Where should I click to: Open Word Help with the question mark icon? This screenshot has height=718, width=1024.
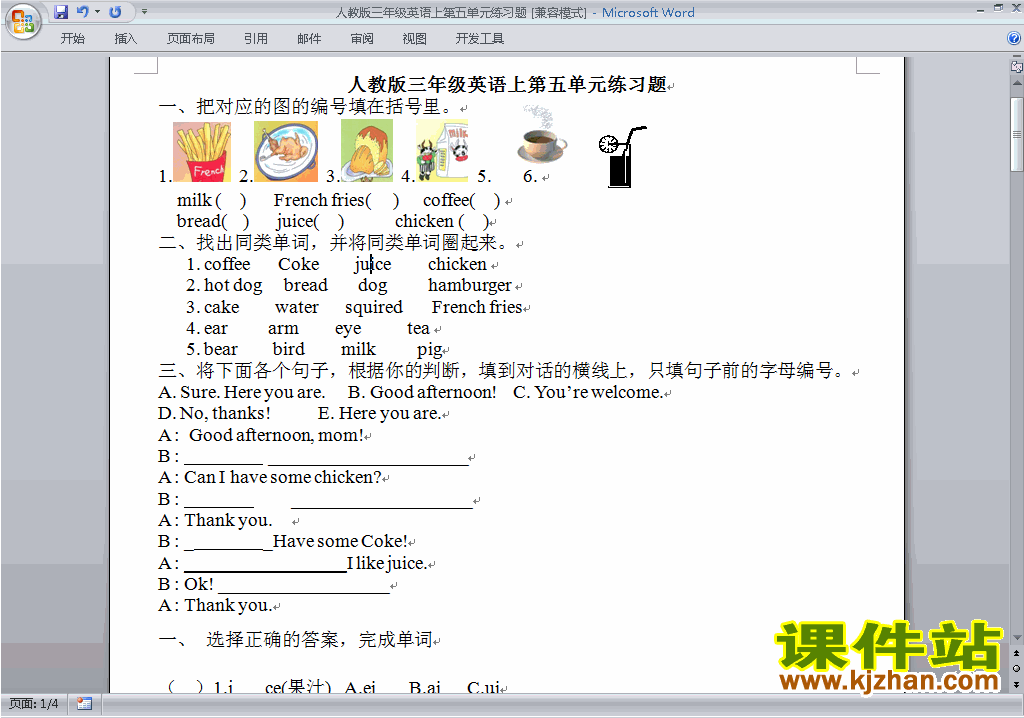click(1014, 38)
